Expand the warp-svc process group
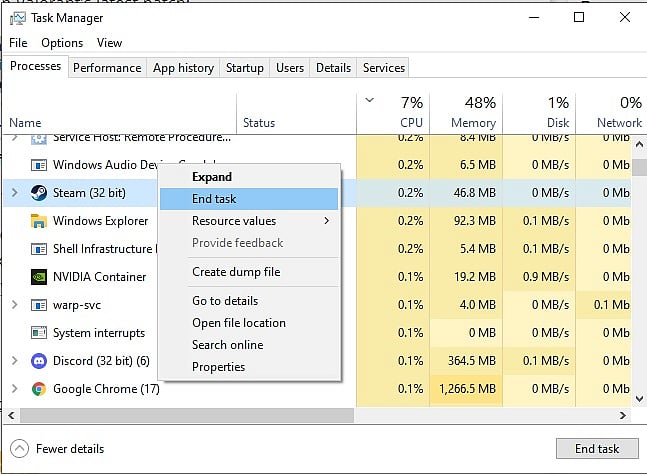This screenshot has height=474, width=647. 14,305
